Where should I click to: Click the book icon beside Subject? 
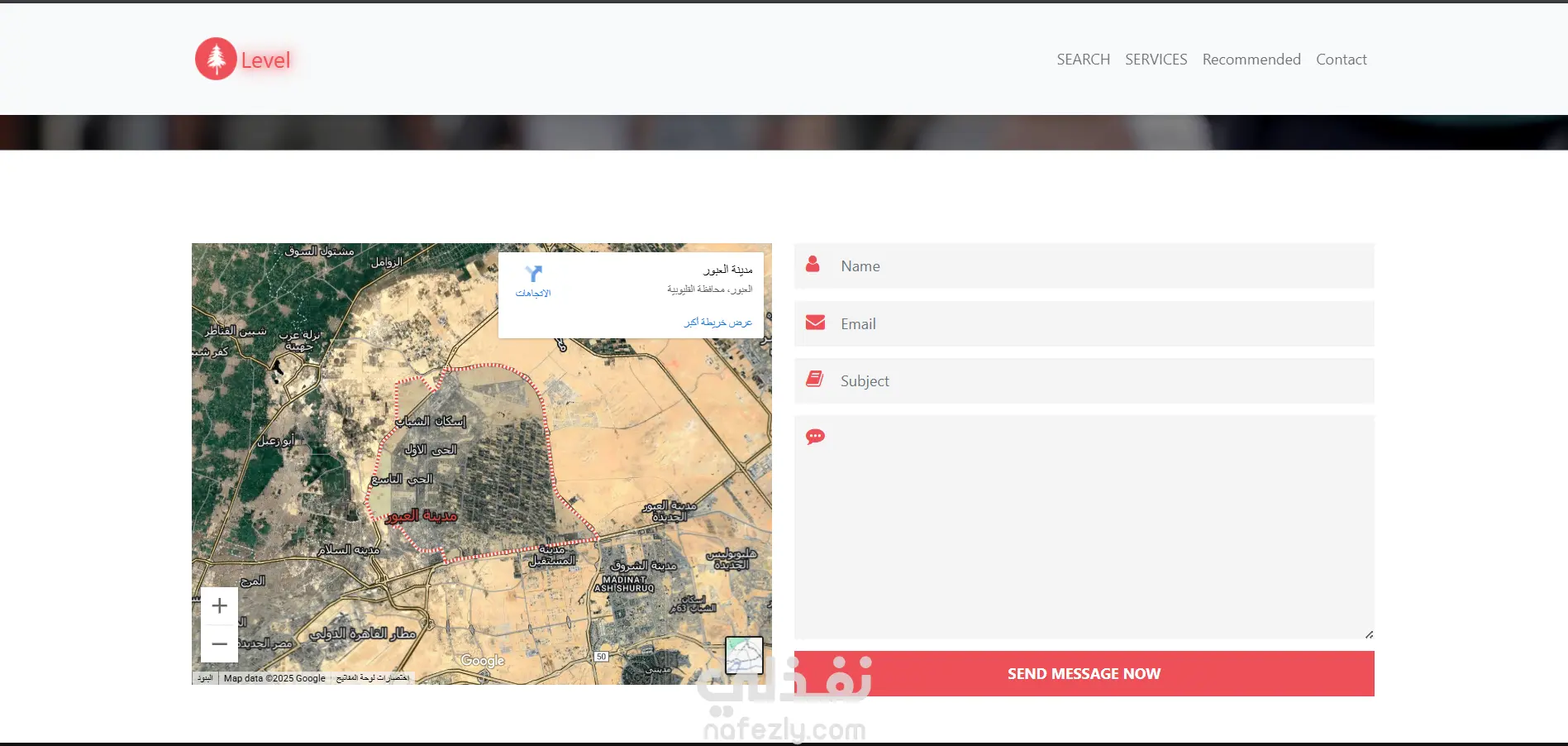(x=814, y=379)
